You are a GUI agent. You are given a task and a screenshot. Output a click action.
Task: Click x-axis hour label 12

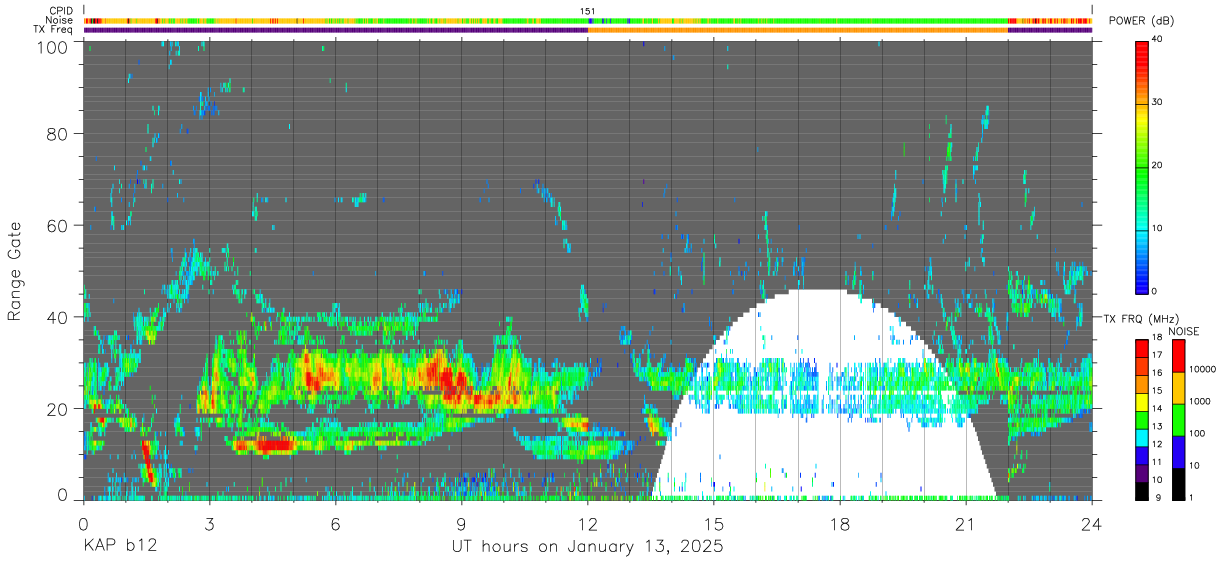click(x=588, y=524)
